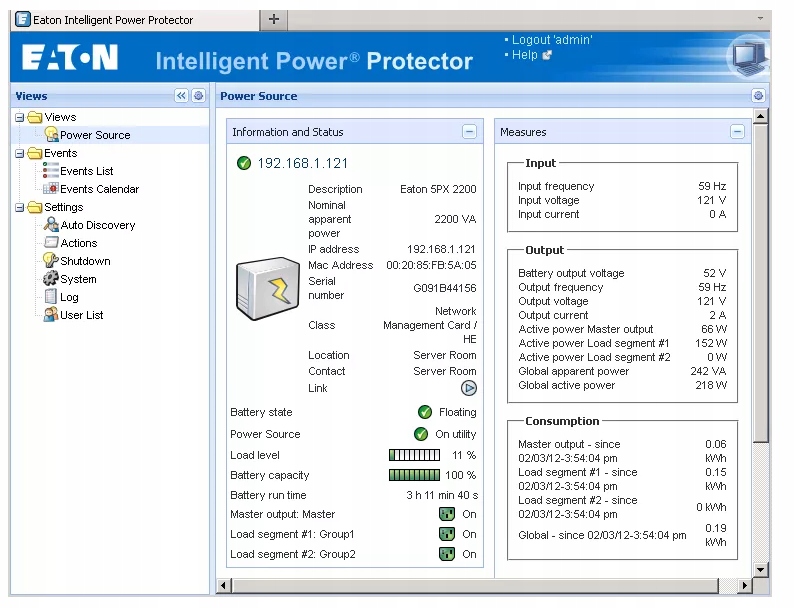Click the Battery capacity progress bar
This screenshot has width=795, height=608.
[x=414, y=475]
